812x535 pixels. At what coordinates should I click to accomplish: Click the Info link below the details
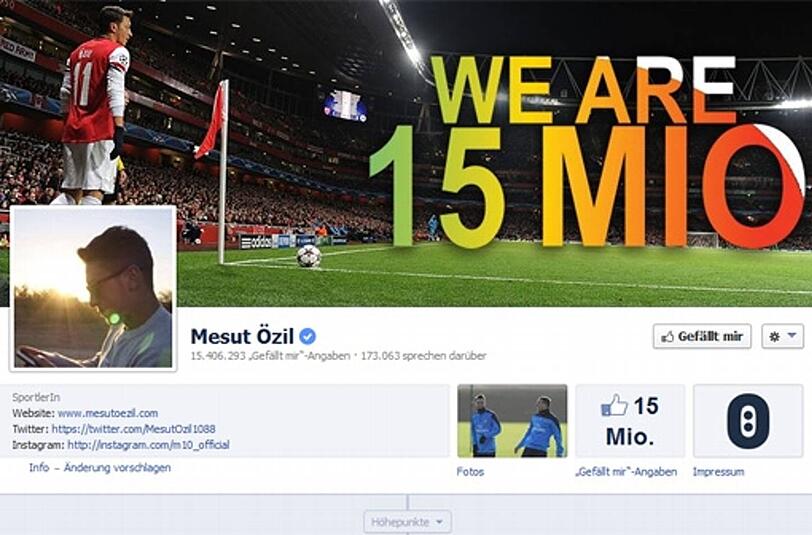pos(39,468)
